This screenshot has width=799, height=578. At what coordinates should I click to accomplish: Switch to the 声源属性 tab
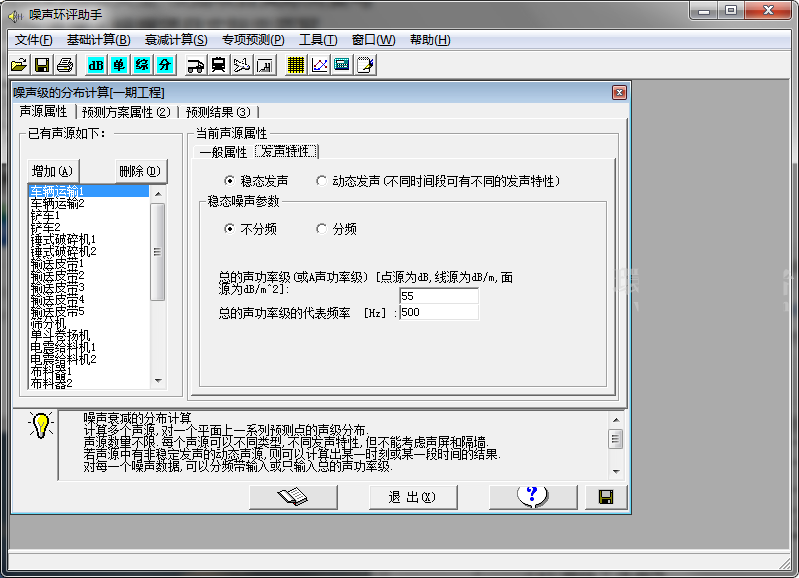[x=43, y=111]
